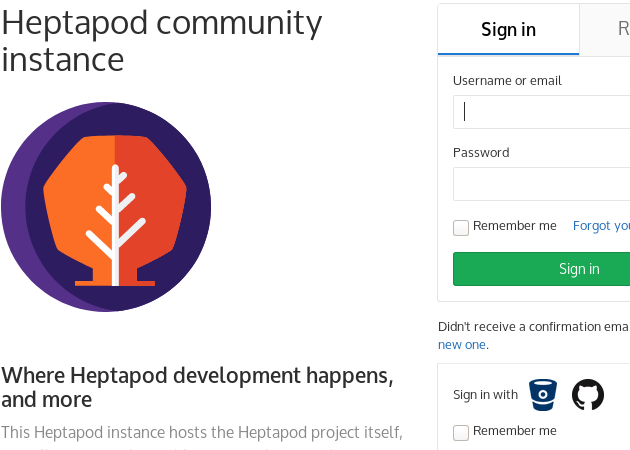Click the GitHub sign-in icon
The height and width of the screenshot is (450, 630).
(588, 395)
